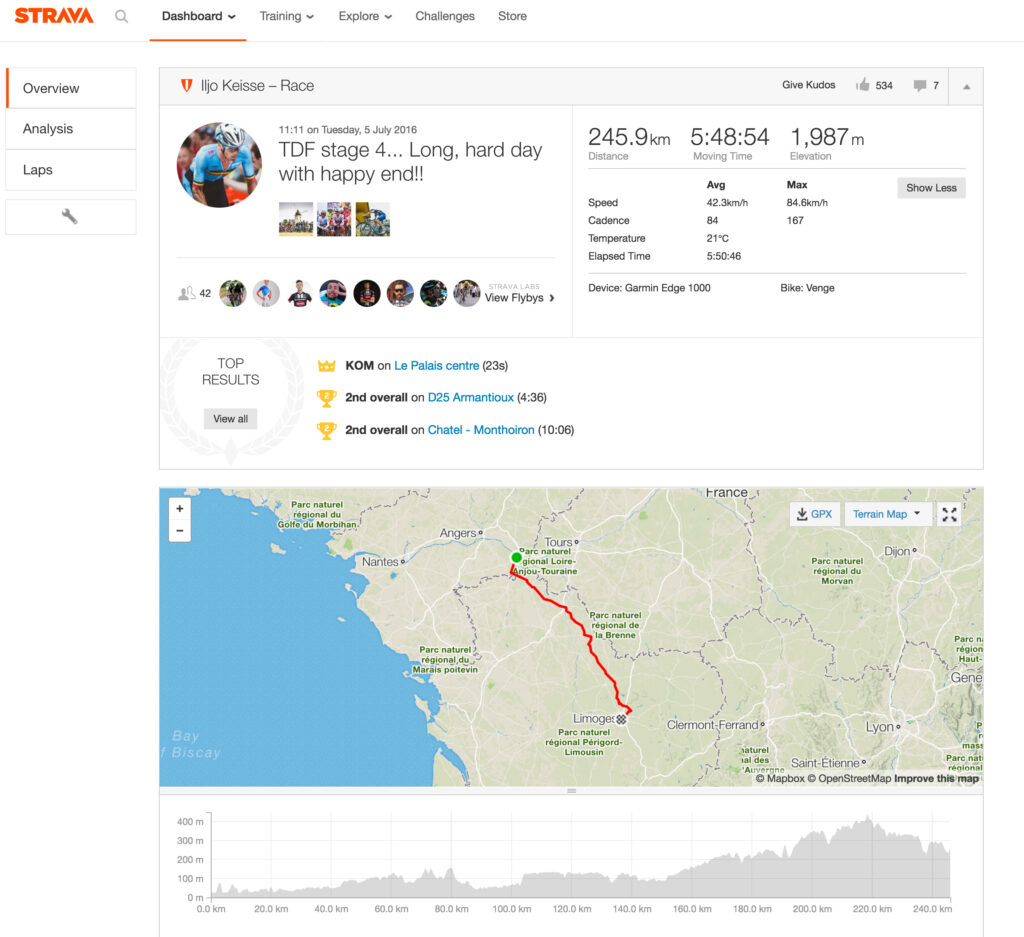Click the Device: Garmin Edge 1000 text

click(x=649, y=288)
